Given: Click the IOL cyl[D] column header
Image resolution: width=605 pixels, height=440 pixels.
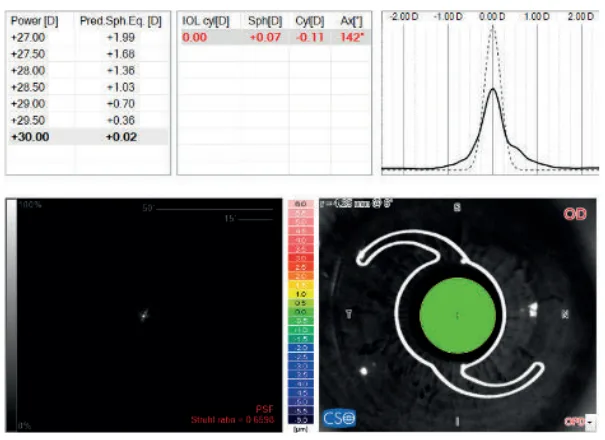Looking at the screenshot, I should pos(206,21).
